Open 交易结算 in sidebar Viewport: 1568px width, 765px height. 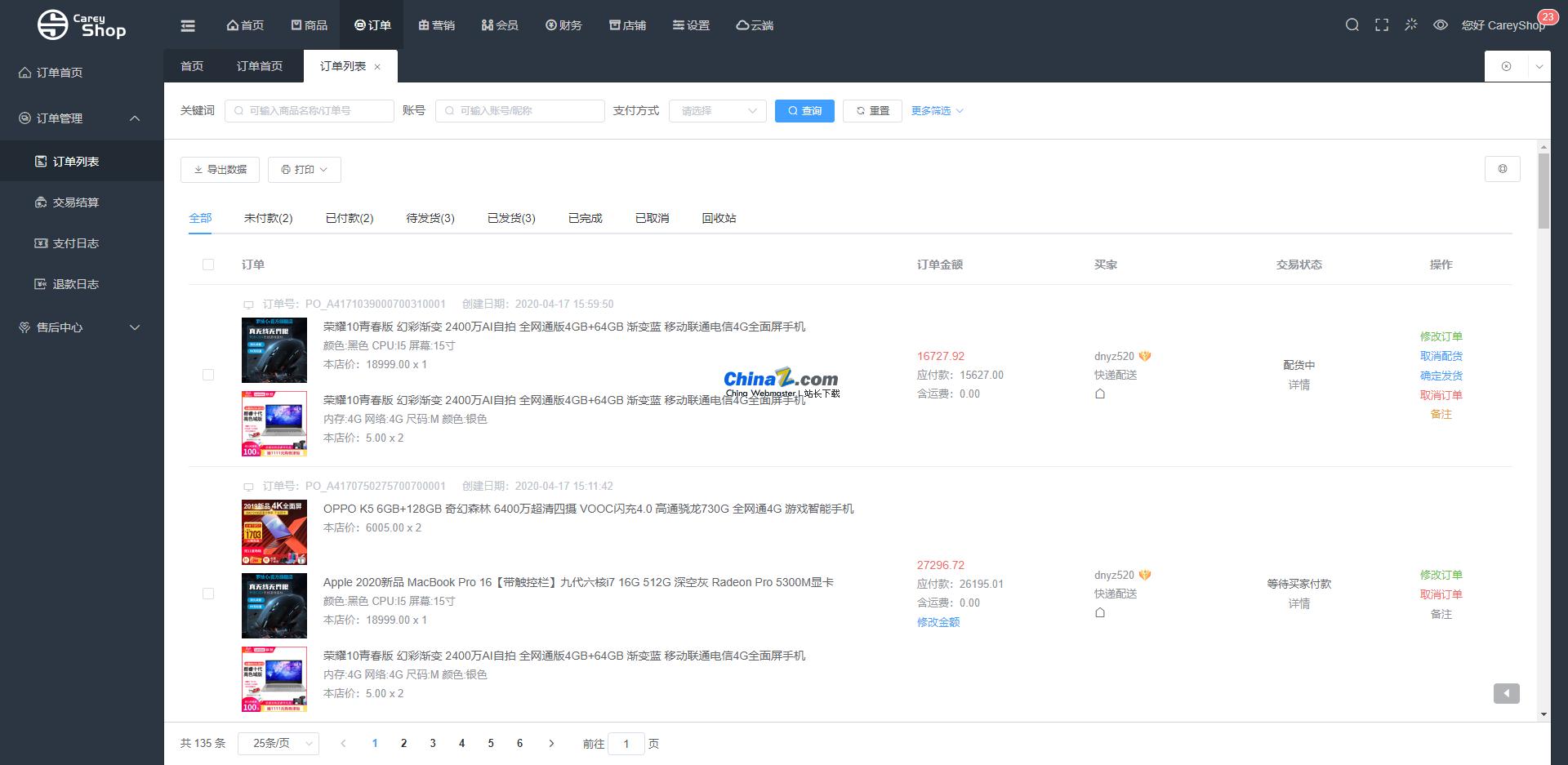point(82,202)
